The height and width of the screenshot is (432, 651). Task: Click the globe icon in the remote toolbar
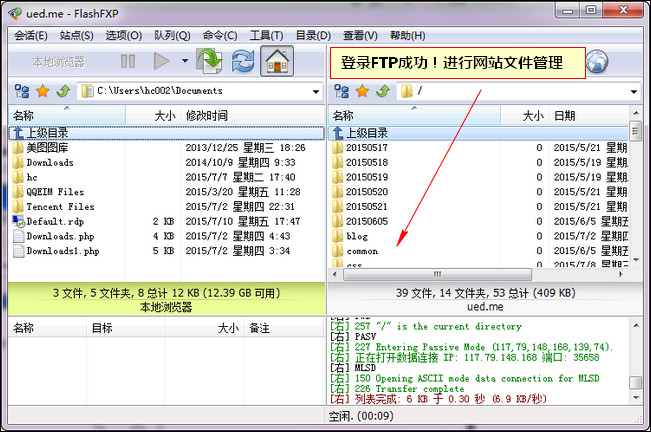[597, 61]
